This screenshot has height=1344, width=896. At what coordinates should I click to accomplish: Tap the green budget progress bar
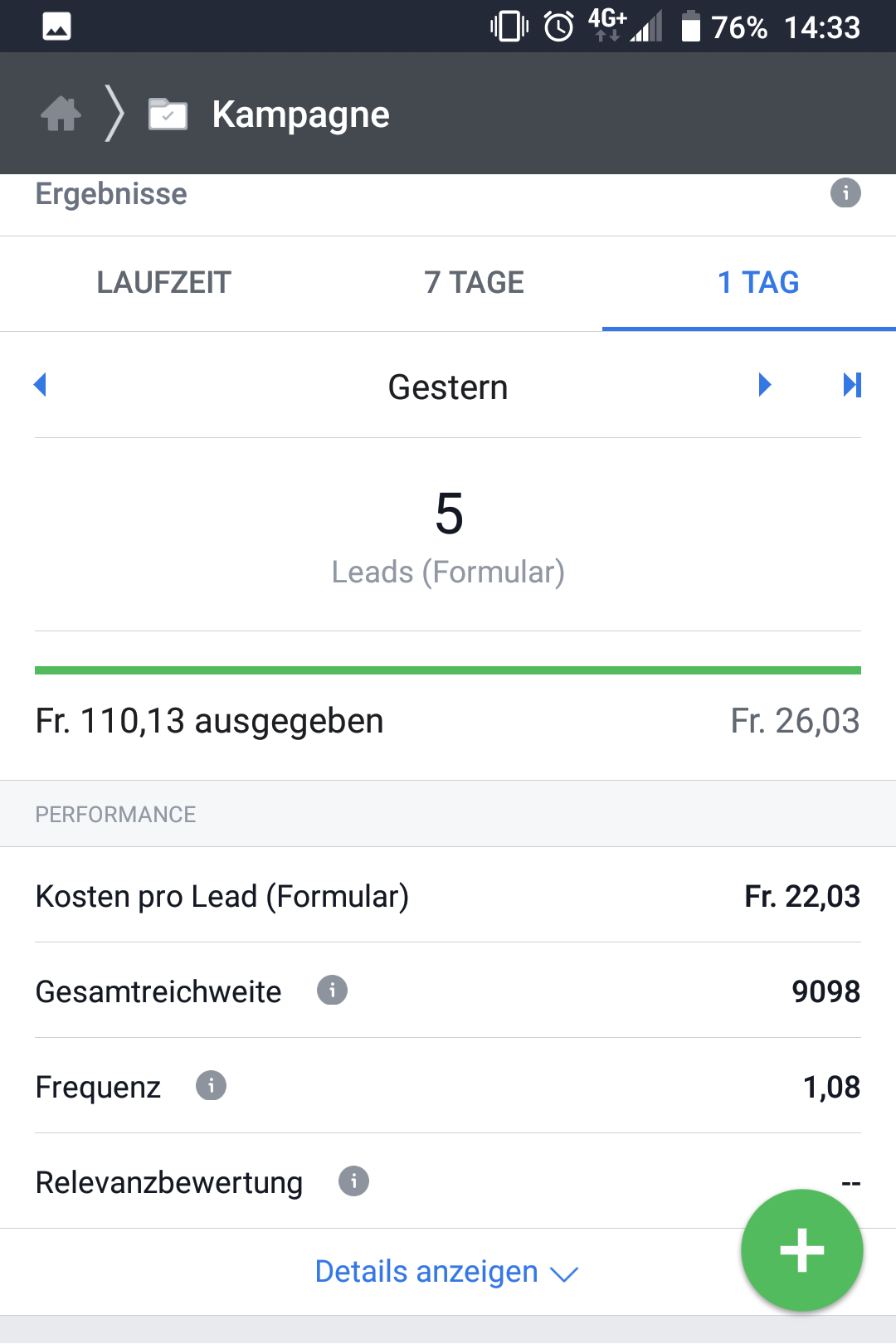pos(448,670)
